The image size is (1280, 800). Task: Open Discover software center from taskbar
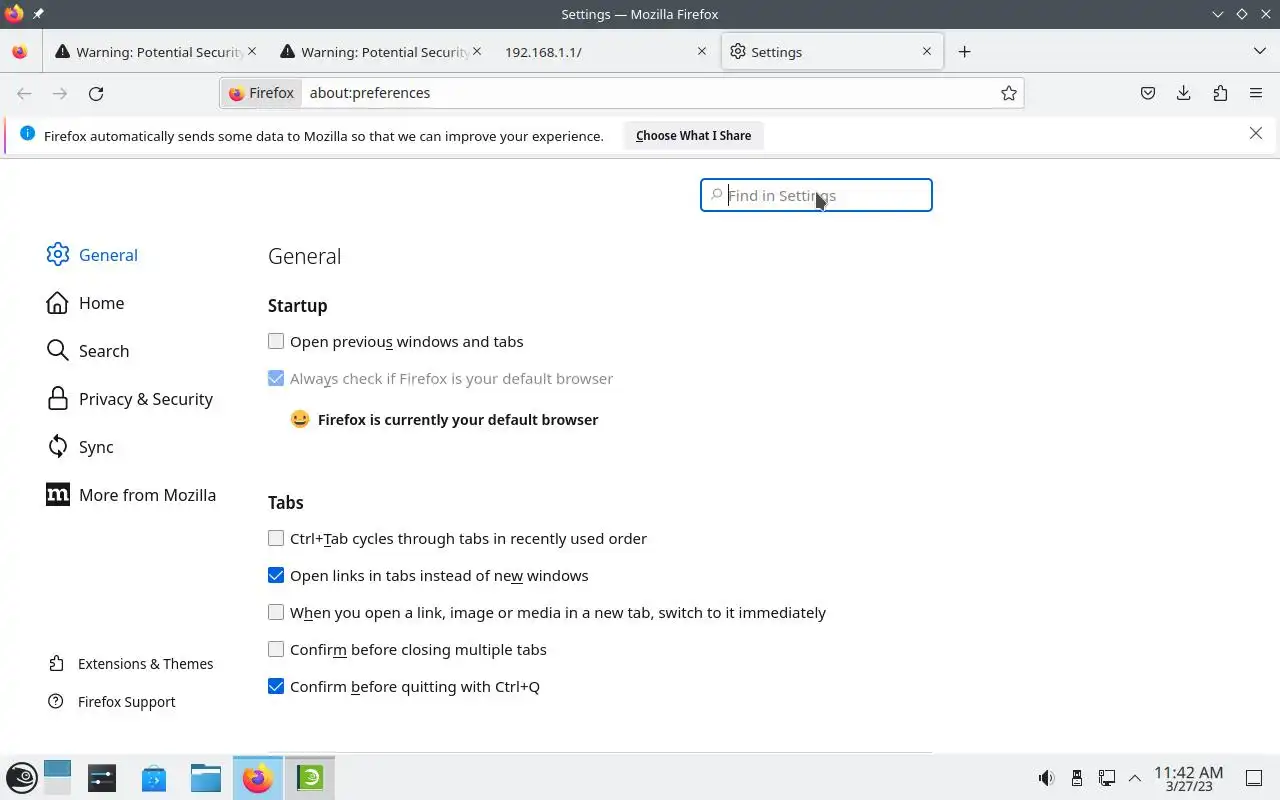[154, 778]
